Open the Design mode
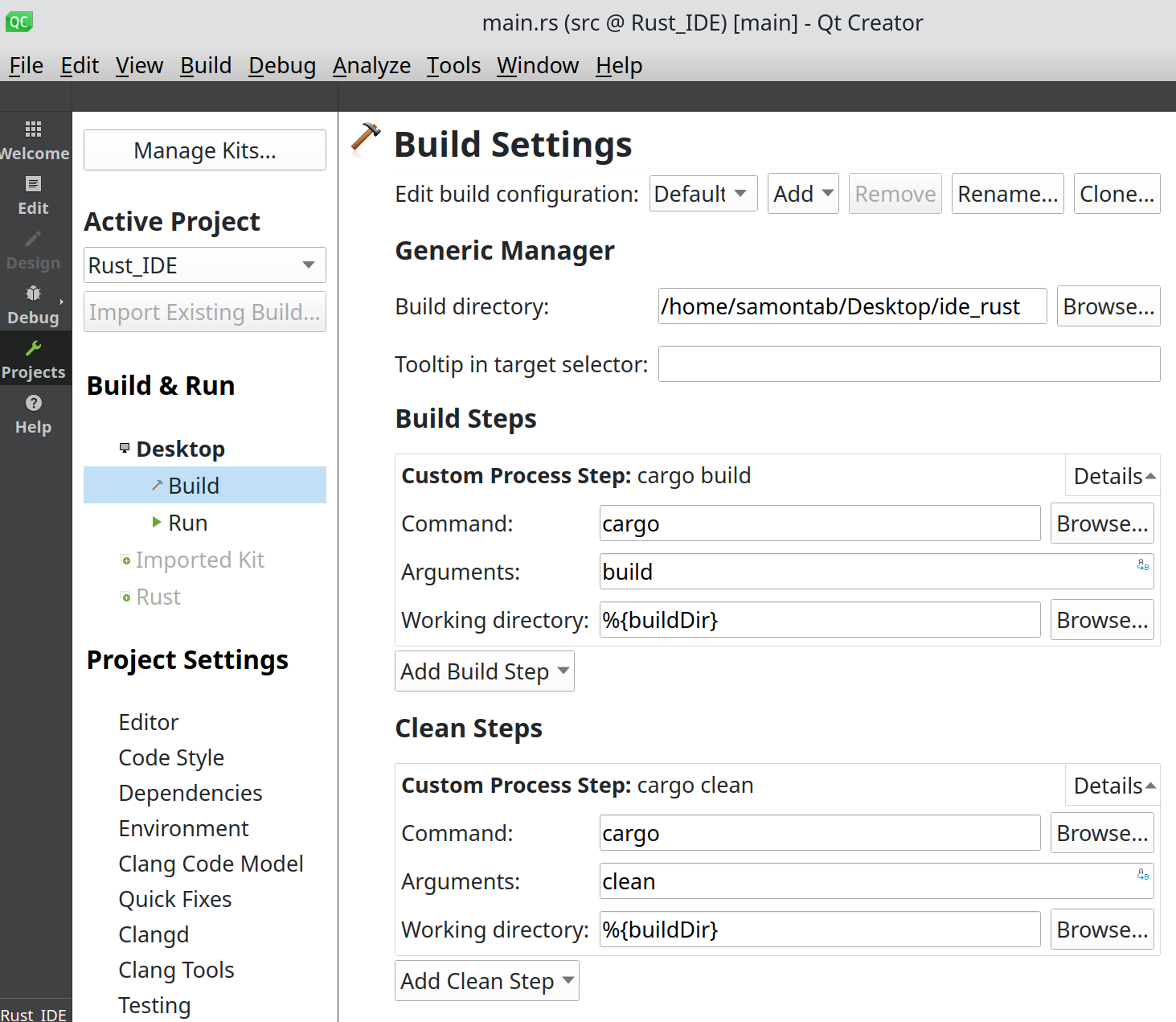The height and width of the screenshot is (1022, 1176). 34,249
